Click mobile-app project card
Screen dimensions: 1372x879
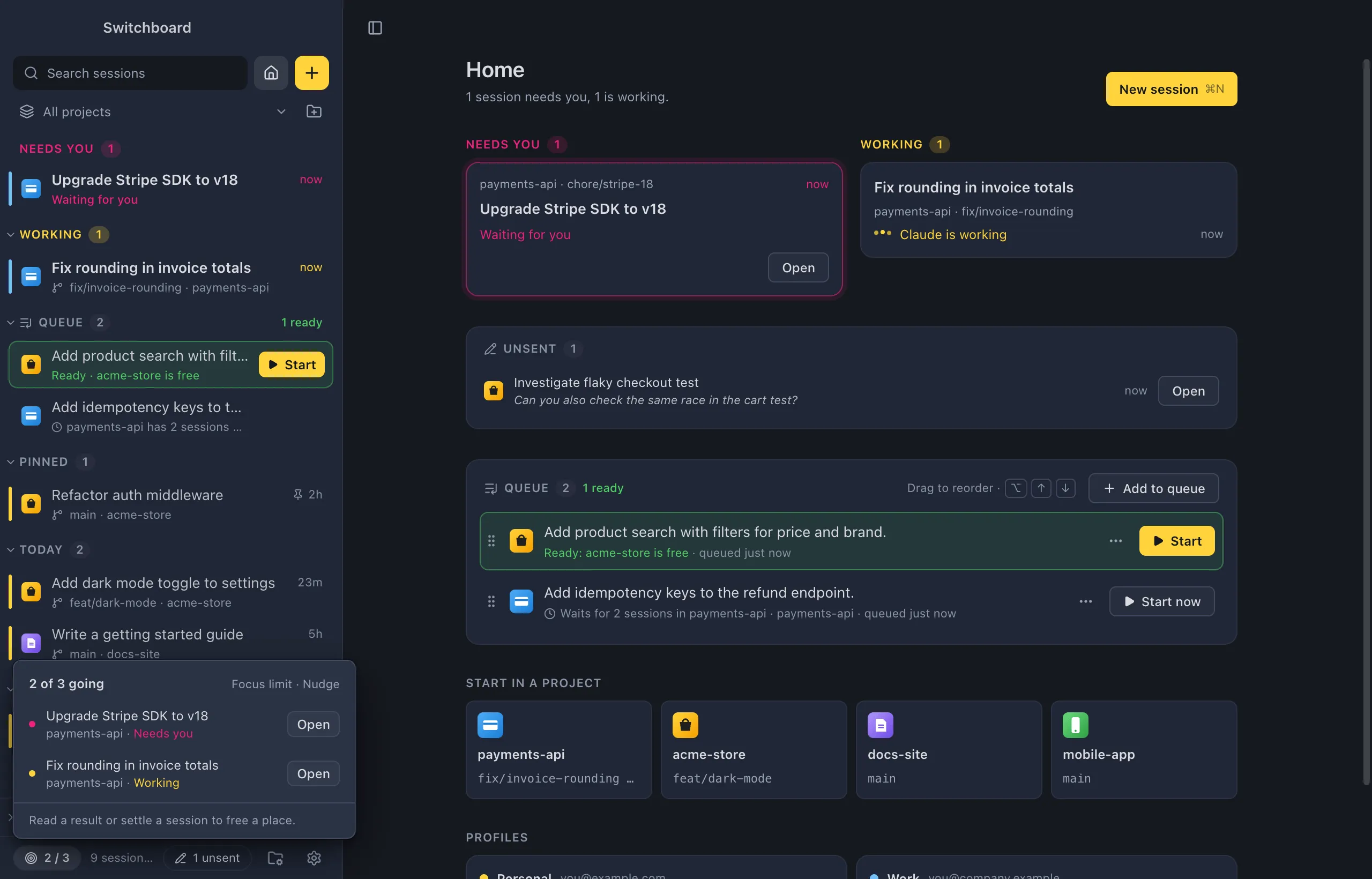click(1144, 749)
